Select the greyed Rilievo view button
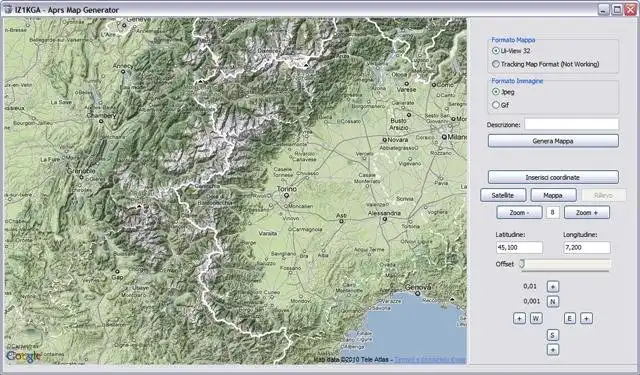Image resolution: width=640 pixels, height=375 pixels. click(x=603, y=195)
